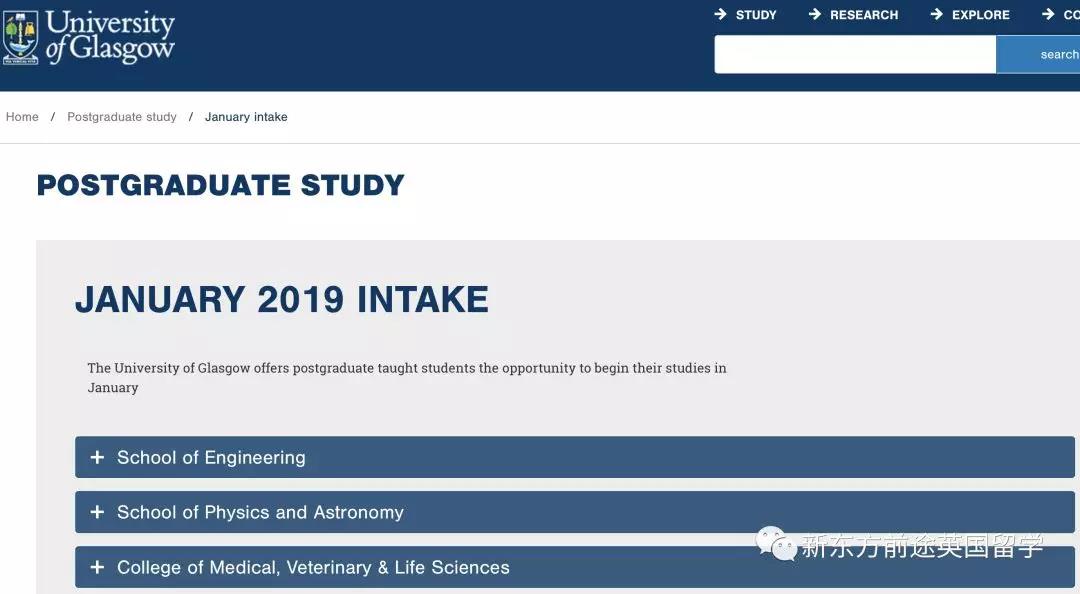Expand College of Medical, Veterinary & Life Sciences

tap(574, 567)
